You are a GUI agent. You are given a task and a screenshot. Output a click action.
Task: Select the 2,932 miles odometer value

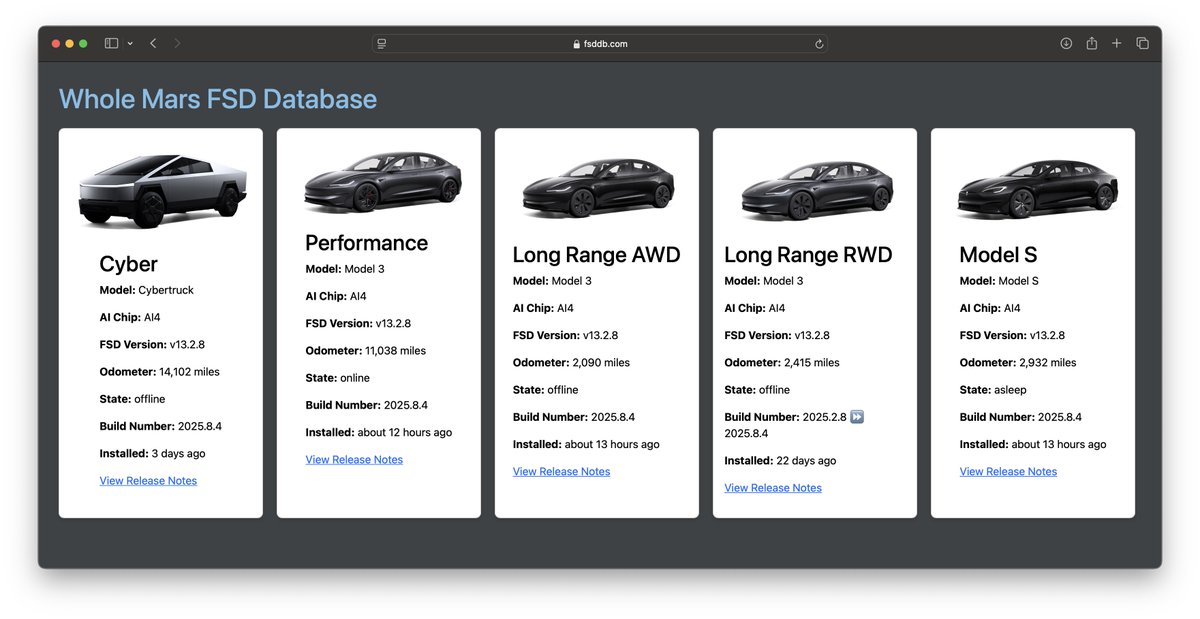1048,363
